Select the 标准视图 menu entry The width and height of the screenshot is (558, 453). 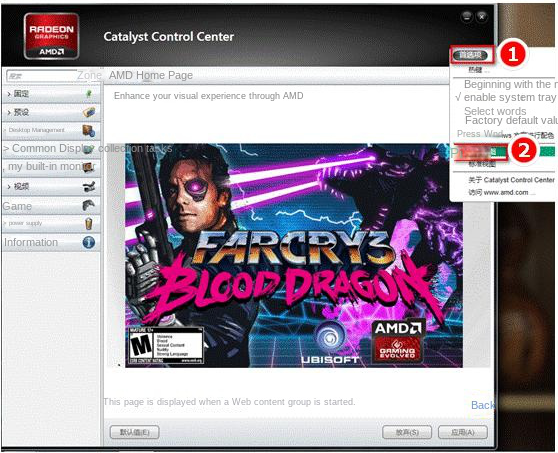(482, 164)
